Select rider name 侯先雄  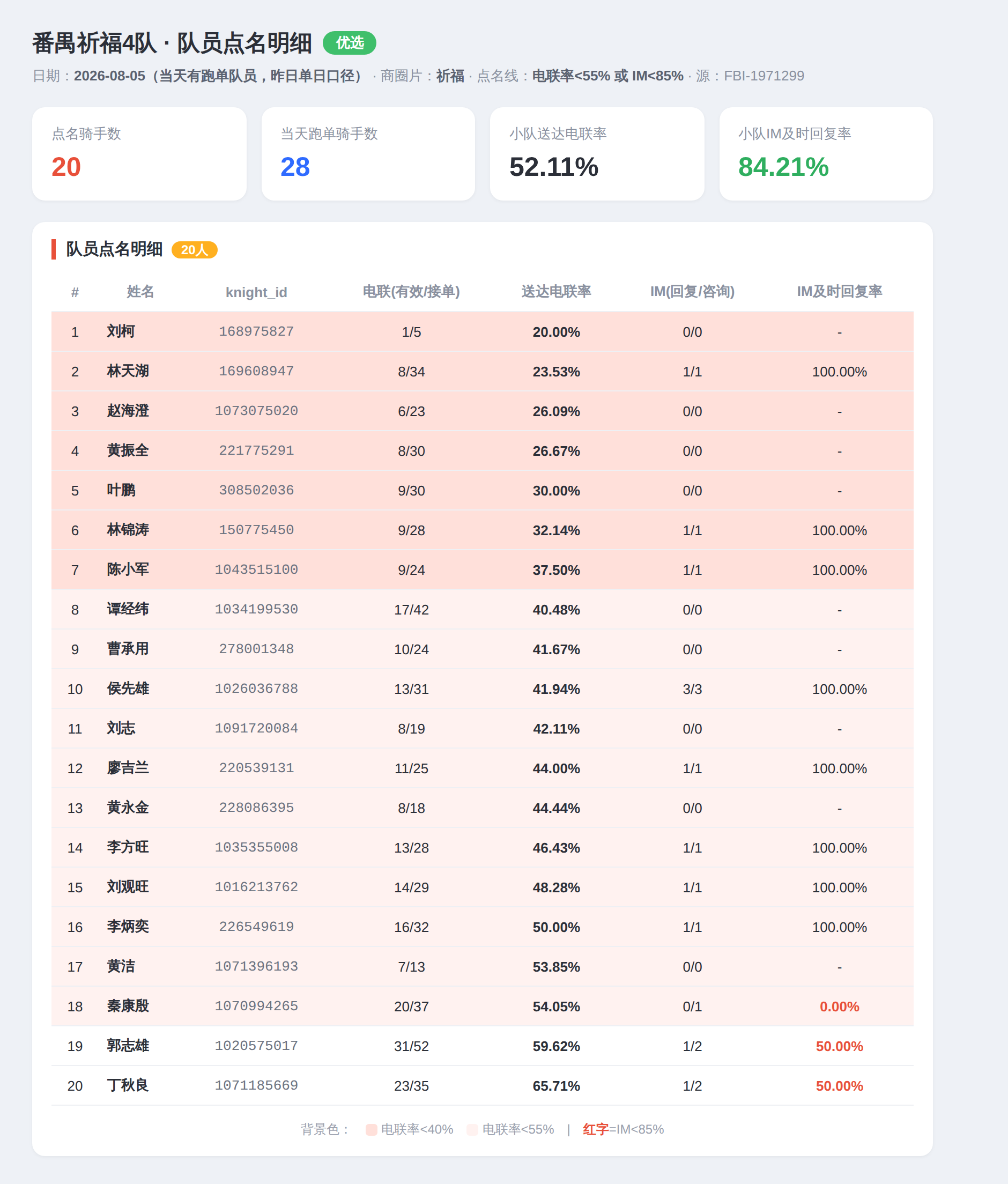click(128, 689)
